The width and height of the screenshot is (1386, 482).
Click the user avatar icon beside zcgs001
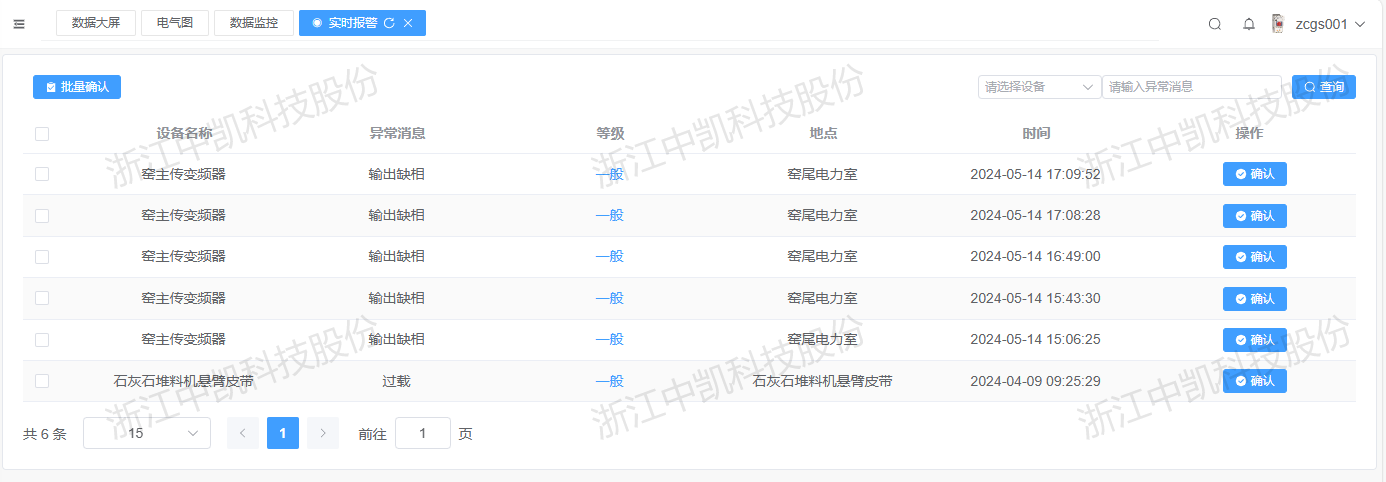[1277, 24]
